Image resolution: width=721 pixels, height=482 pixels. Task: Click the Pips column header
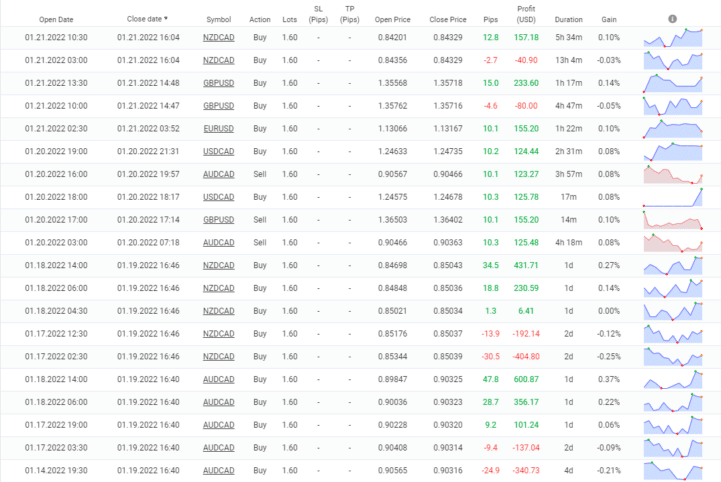click(491, 19)
